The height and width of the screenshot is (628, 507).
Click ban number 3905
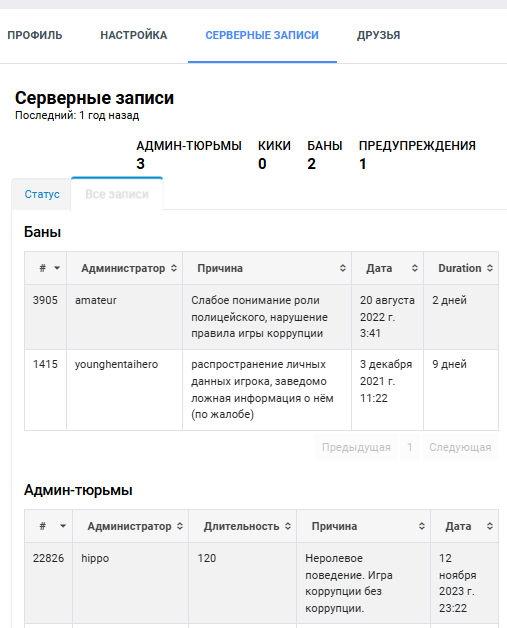coord(45,300)
